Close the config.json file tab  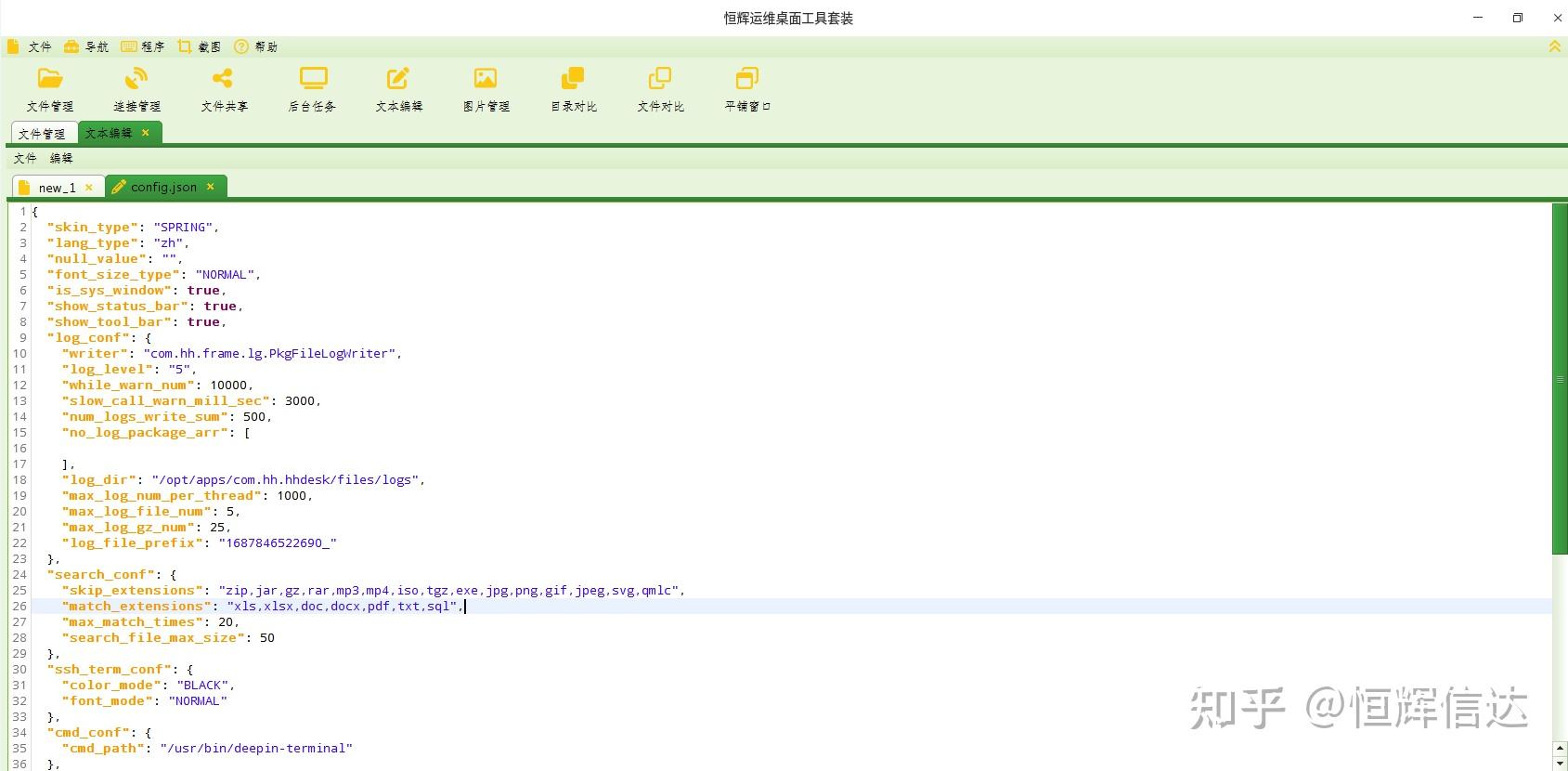coord(211,187)
